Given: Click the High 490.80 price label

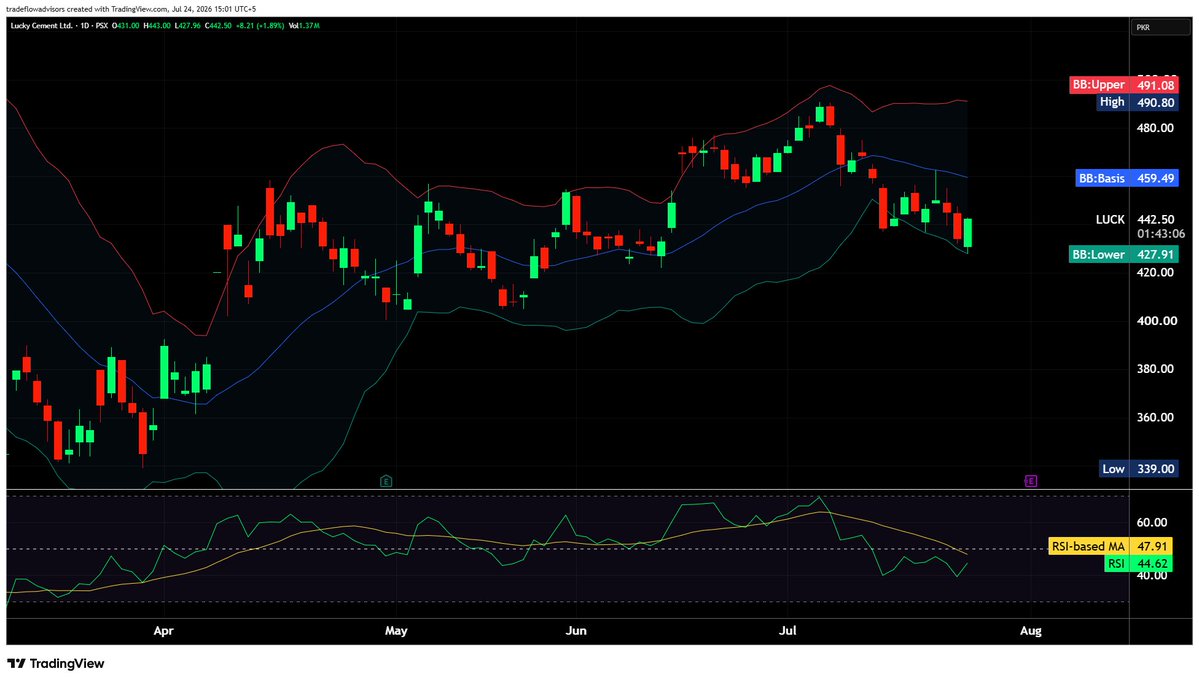Looking at the screenshot, I should [x=1137, y=102].
